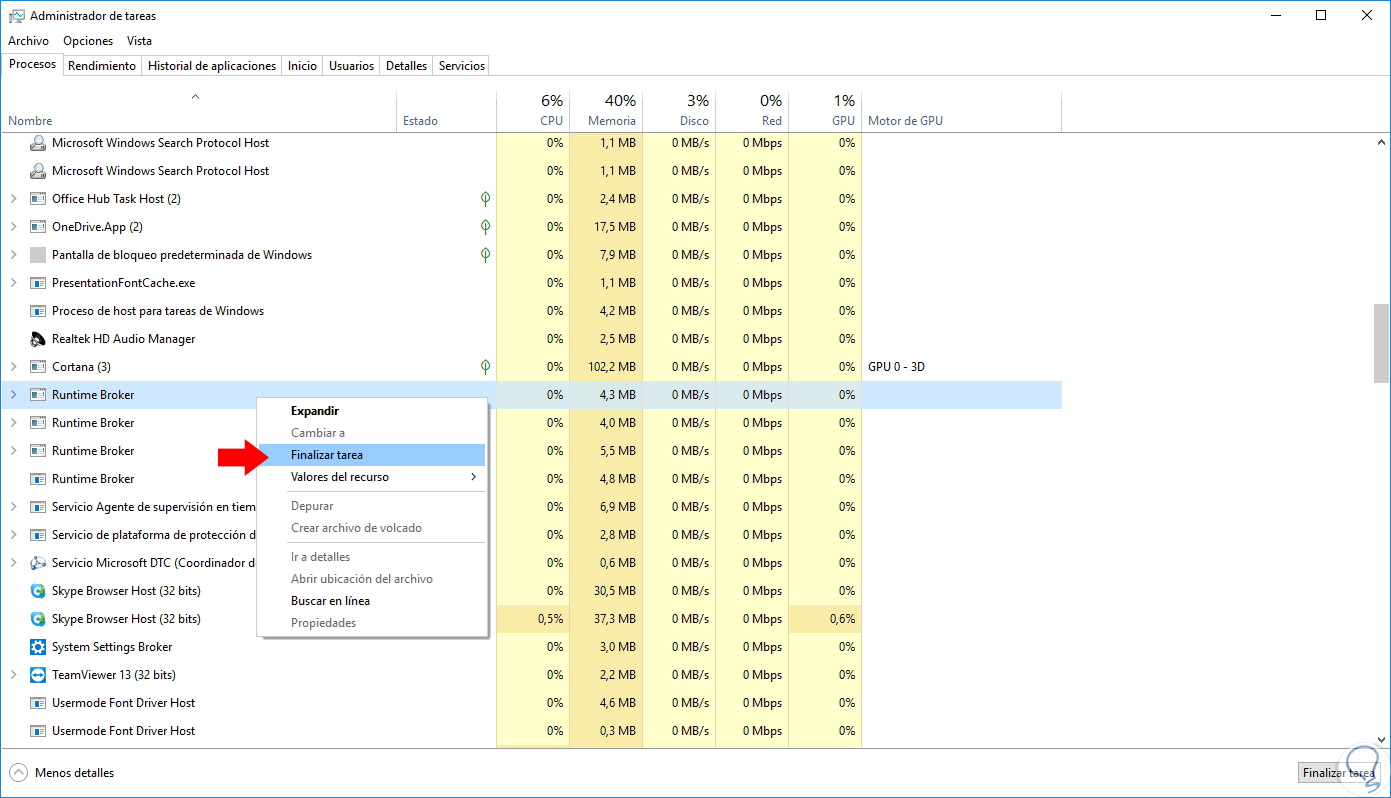Sort by the Nombre column header

[199, 111]
